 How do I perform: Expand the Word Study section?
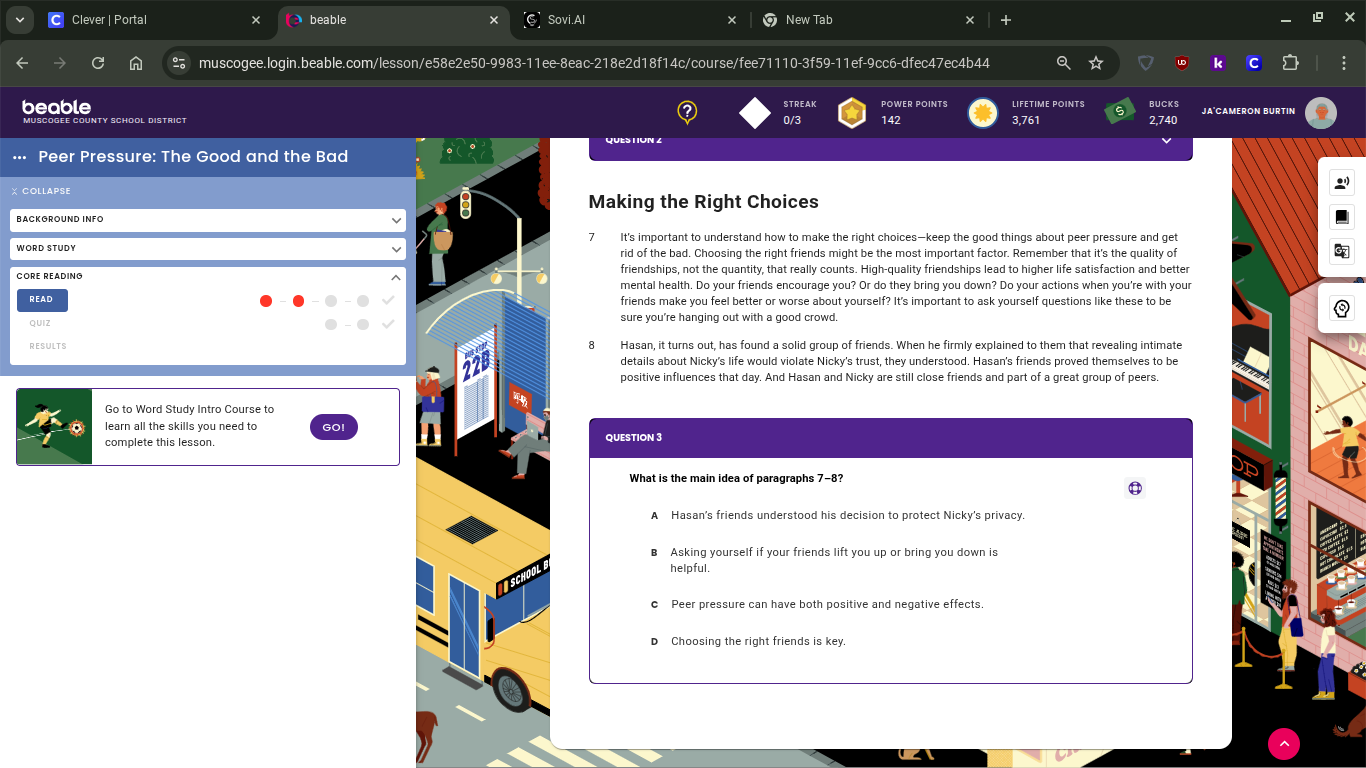tap(207, 248)
